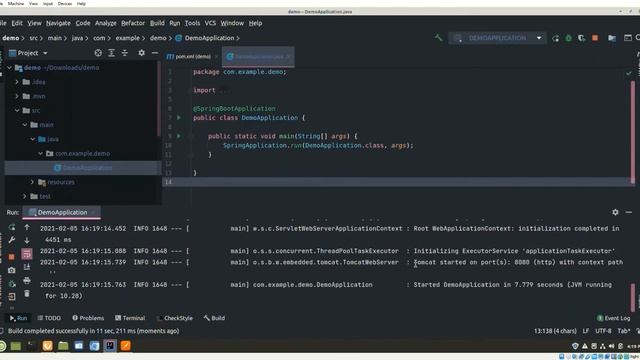Click the exit icon in the Run panel sidebar
Screen dimensions: 640x360
[12, 297]
